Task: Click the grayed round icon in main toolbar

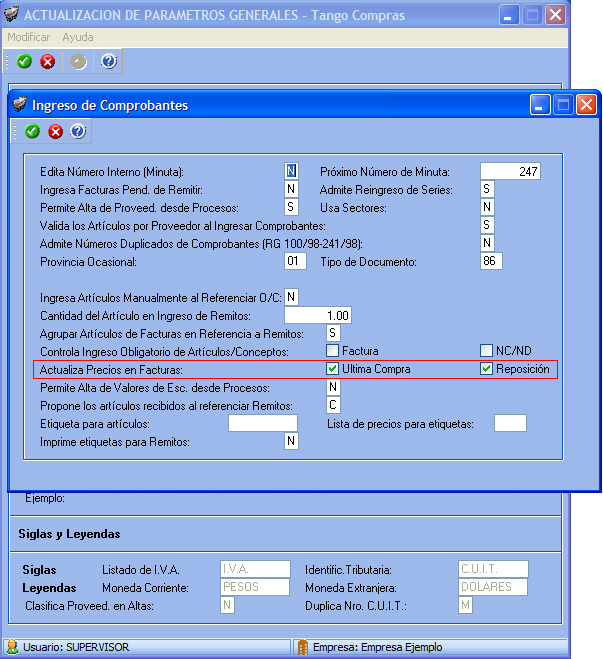Action: 78,61
